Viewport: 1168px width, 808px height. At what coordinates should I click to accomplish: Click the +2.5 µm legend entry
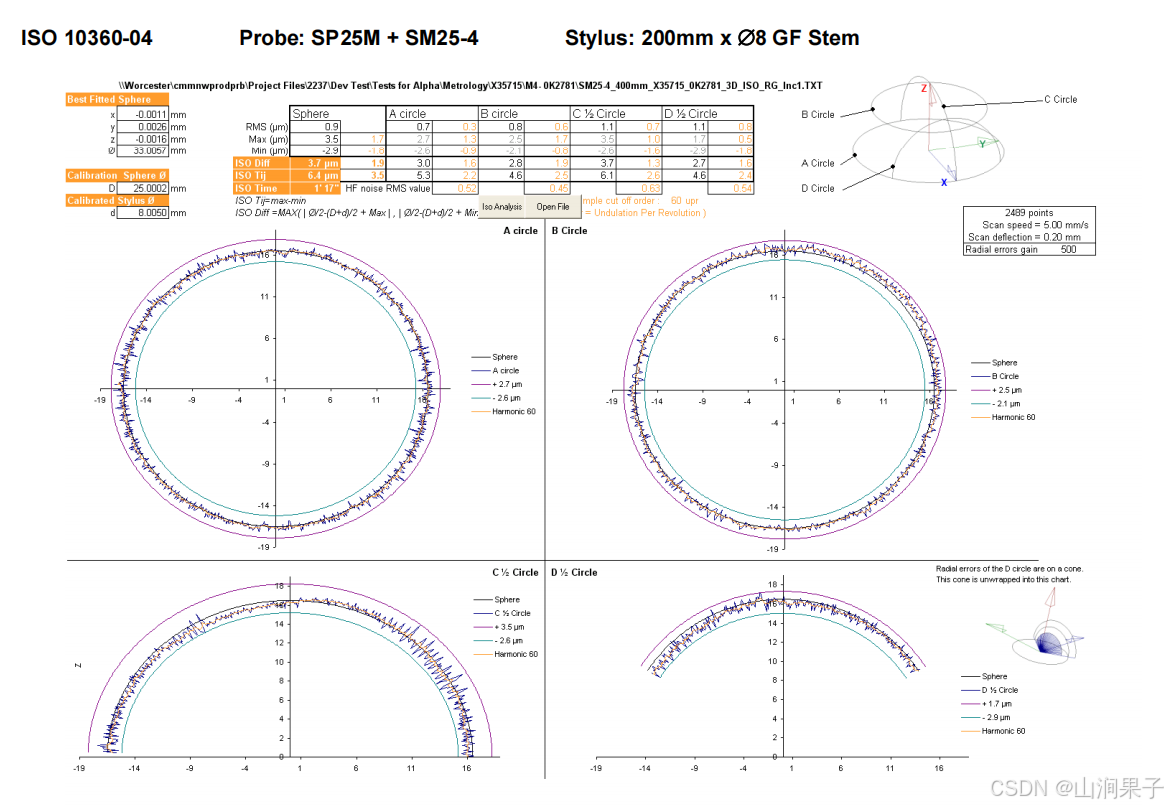pyautogui.click(x=997, y=390)
